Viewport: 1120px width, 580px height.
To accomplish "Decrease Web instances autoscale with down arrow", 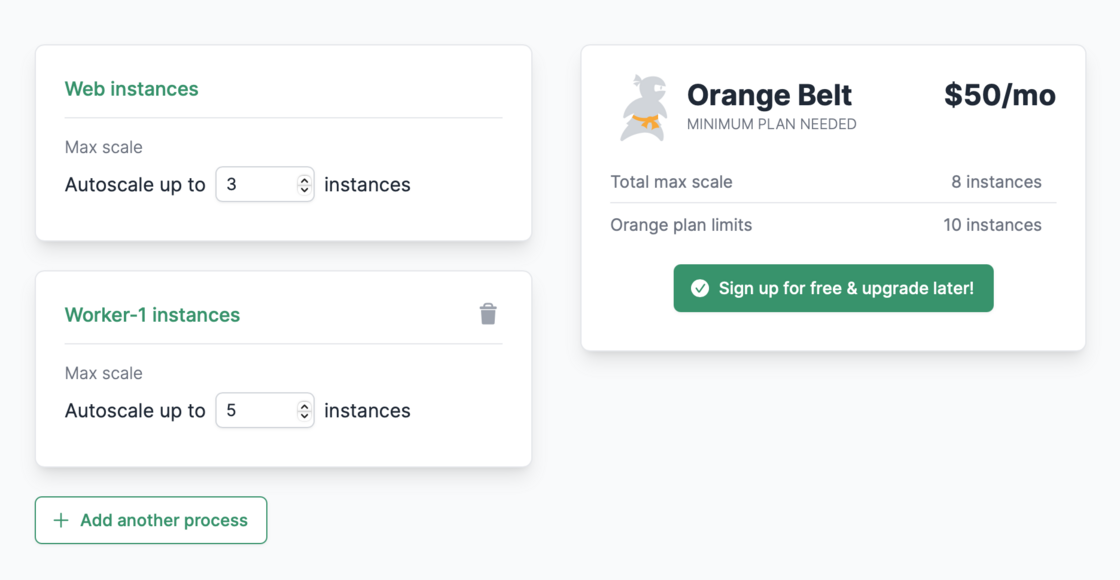I will click(304, 189).
